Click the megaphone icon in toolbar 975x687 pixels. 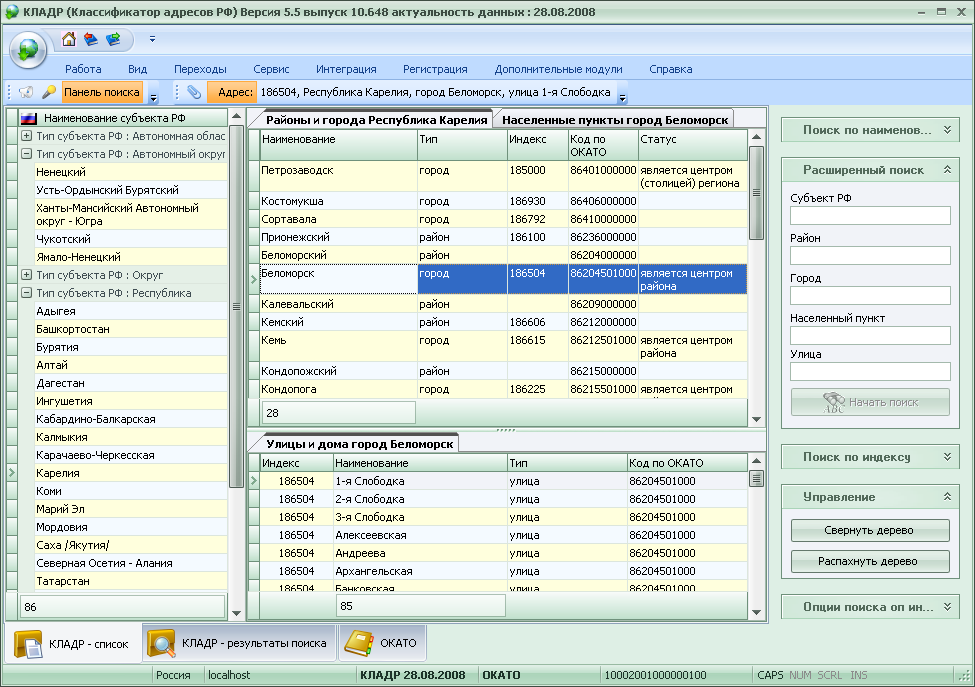[x=26, y=92]
